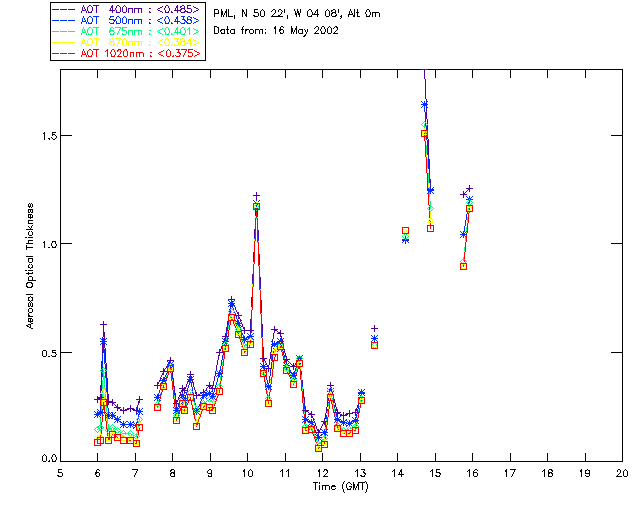640x512 pixels.
Task: Click the 5 tick label on time axis
Action: point(60,472)
